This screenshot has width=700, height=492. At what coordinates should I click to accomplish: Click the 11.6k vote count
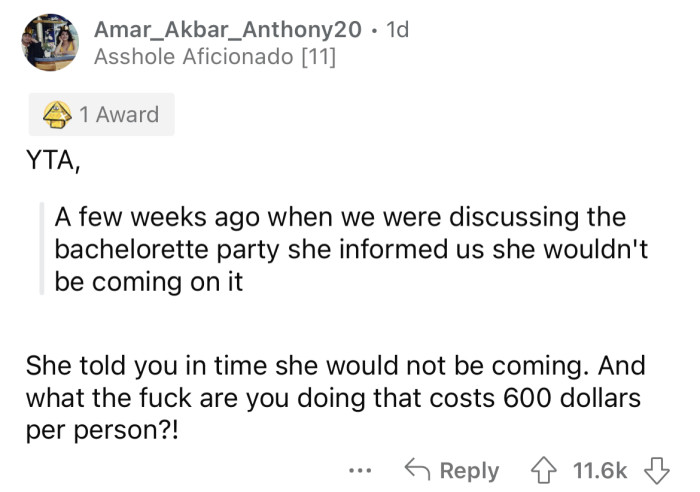coord(600,470)
